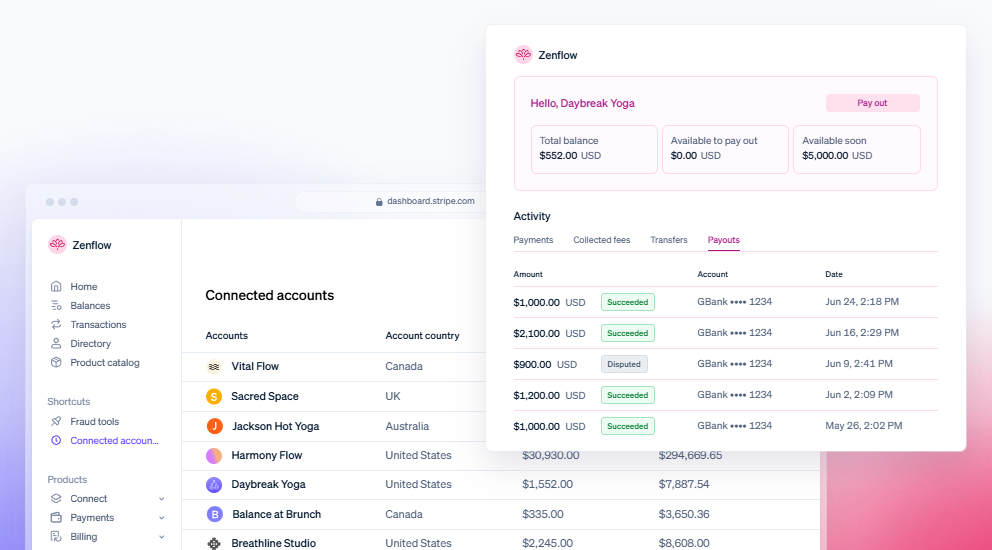Click the Harmony Flow account name
This screenshot has width=992, height=550.
pos(266,455)
